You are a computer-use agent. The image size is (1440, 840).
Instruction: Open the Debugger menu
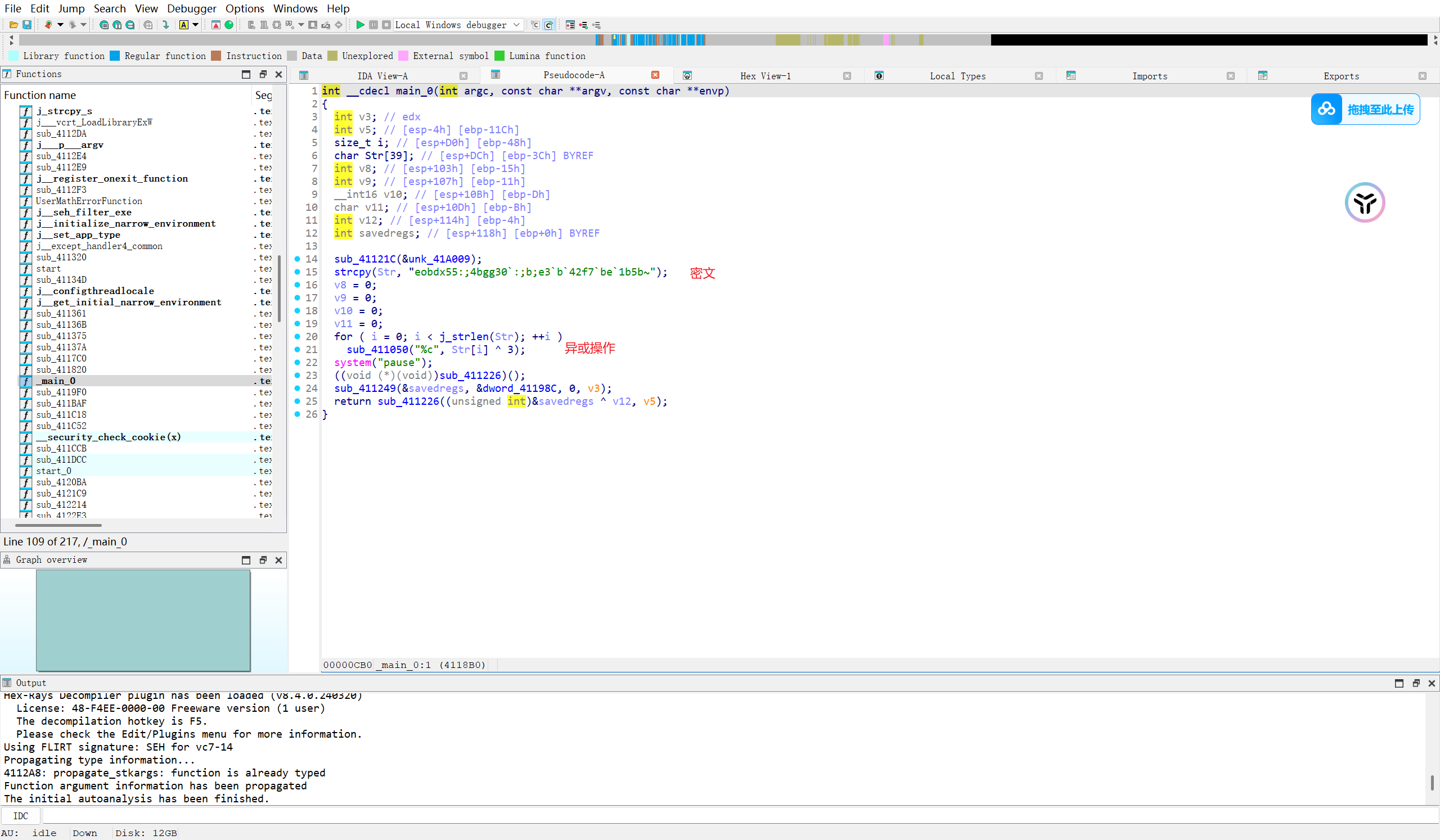pos(191,8)
